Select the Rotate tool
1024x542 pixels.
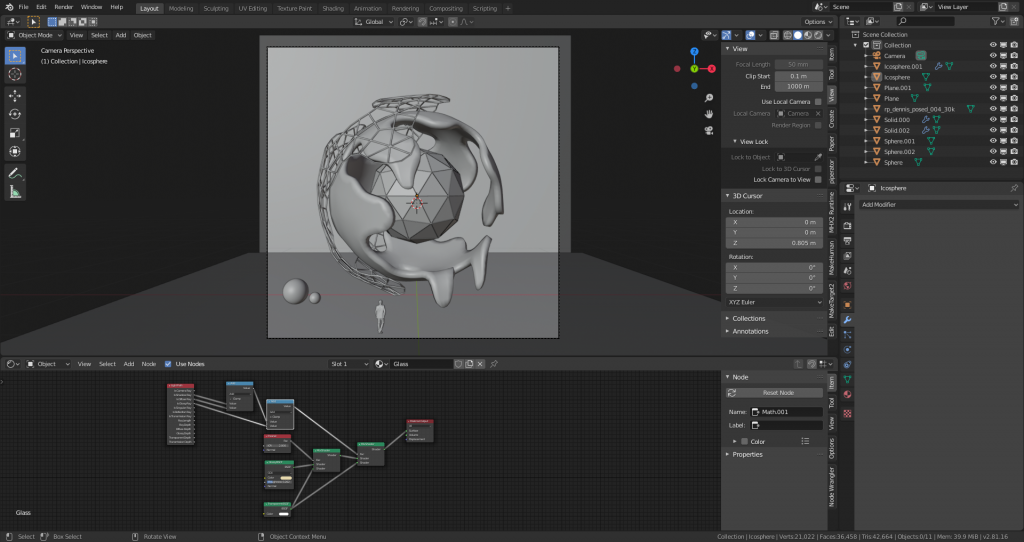(x=14, y=114)
